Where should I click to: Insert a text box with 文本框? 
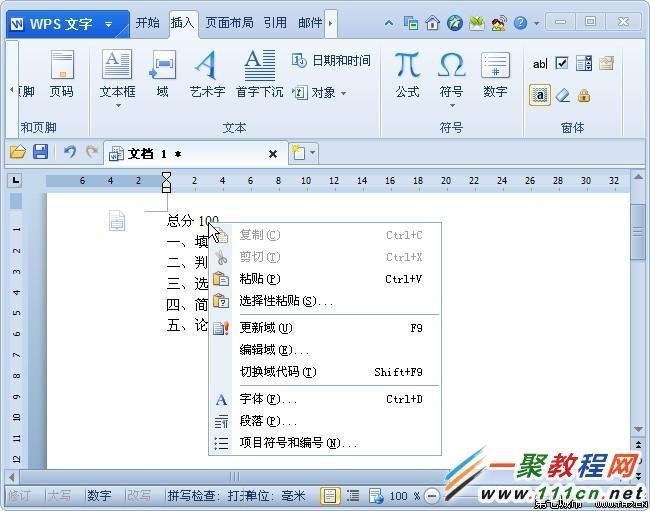[117, 74]
